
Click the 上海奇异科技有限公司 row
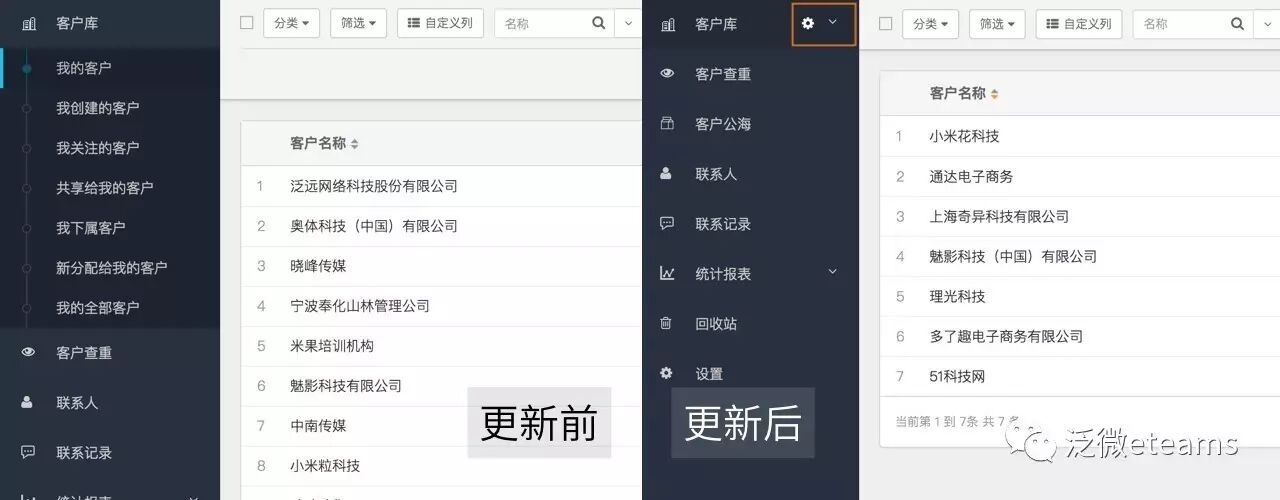(x=1080, y=216)
